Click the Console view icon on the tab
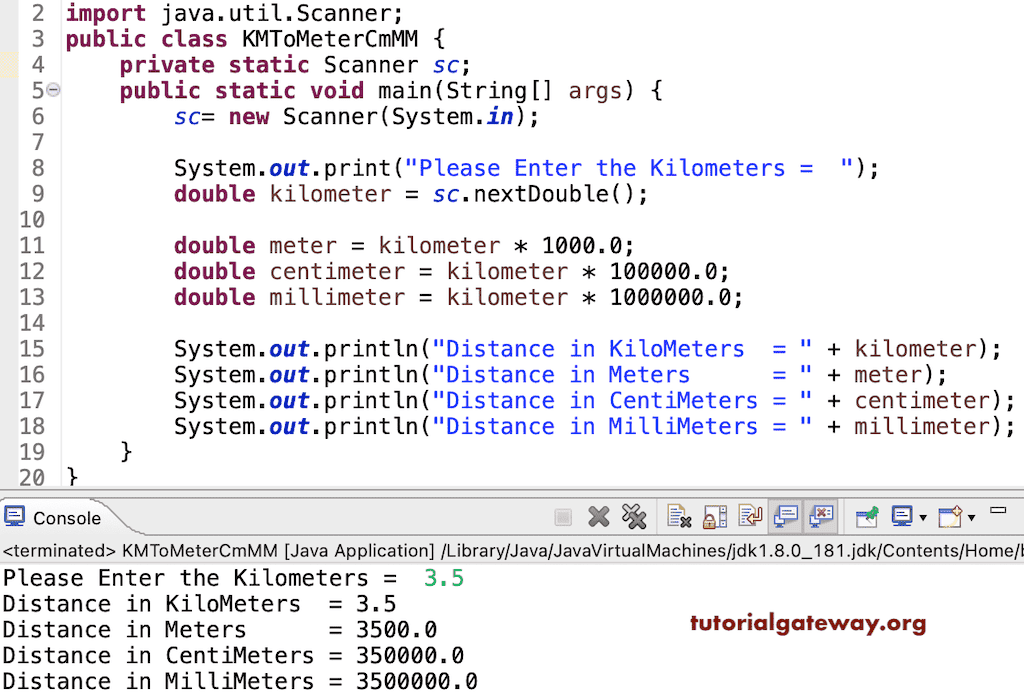This screenshot has width=1024, height=694. point(14,517)
